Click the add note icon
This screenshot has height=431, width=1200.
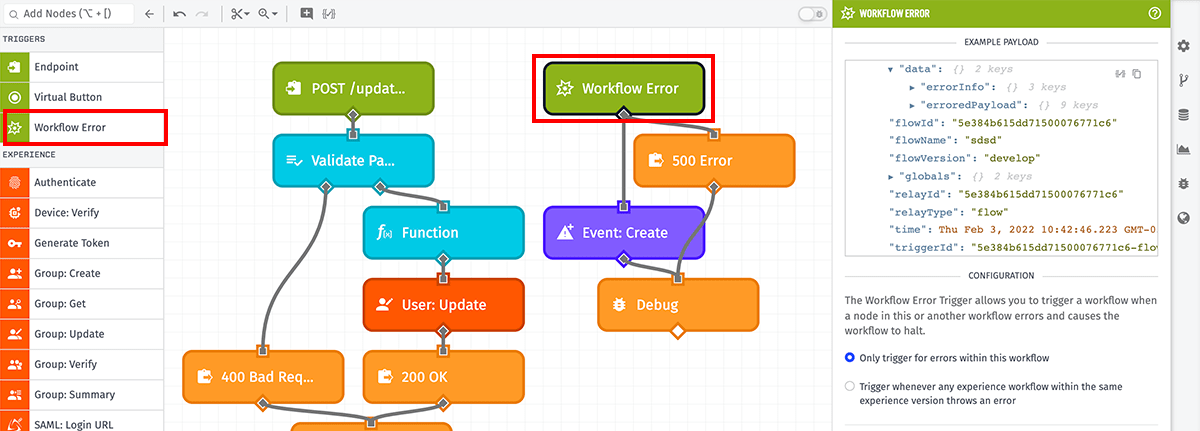pyautogui.click(x=306, y=14)
